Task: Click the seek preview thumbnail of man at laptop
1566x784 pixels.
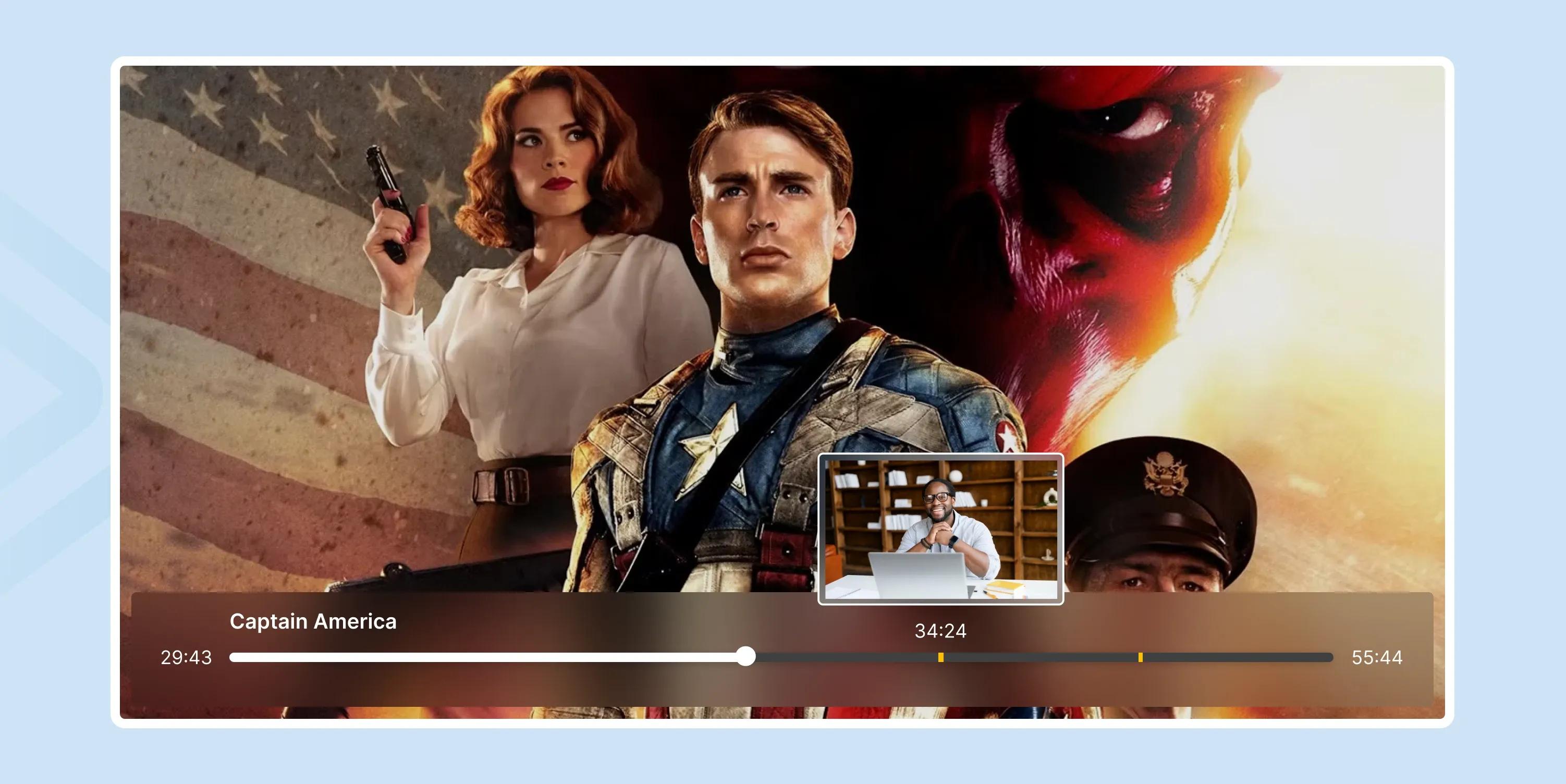Action: click(x=940, y=529)
